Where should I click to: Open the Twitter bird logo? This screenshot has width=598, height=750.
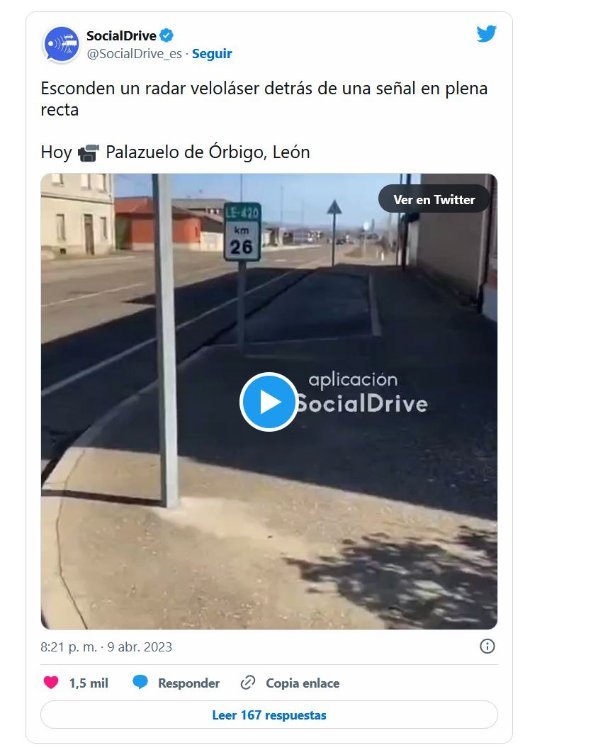click(x=486, y=34)
